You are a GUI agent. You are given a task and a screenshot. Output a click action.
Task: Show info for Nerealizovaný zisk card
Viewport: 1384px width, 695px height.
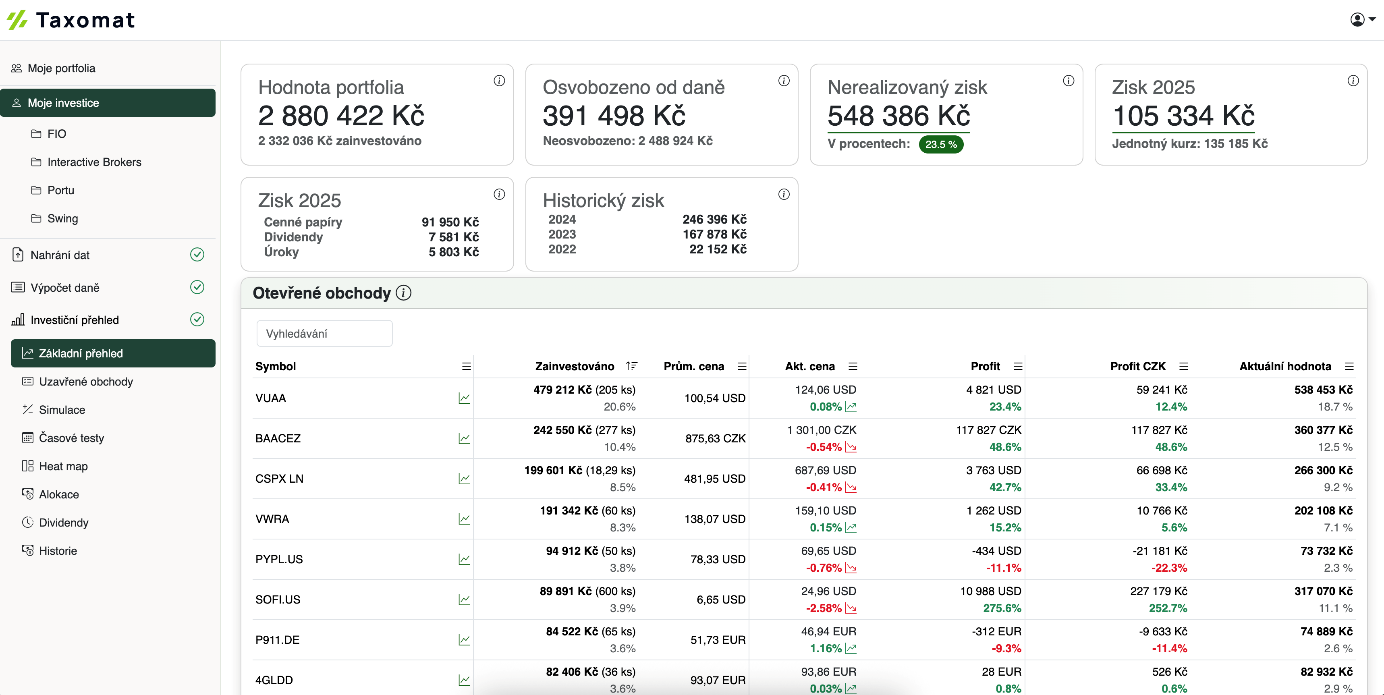pos(1068,81)
